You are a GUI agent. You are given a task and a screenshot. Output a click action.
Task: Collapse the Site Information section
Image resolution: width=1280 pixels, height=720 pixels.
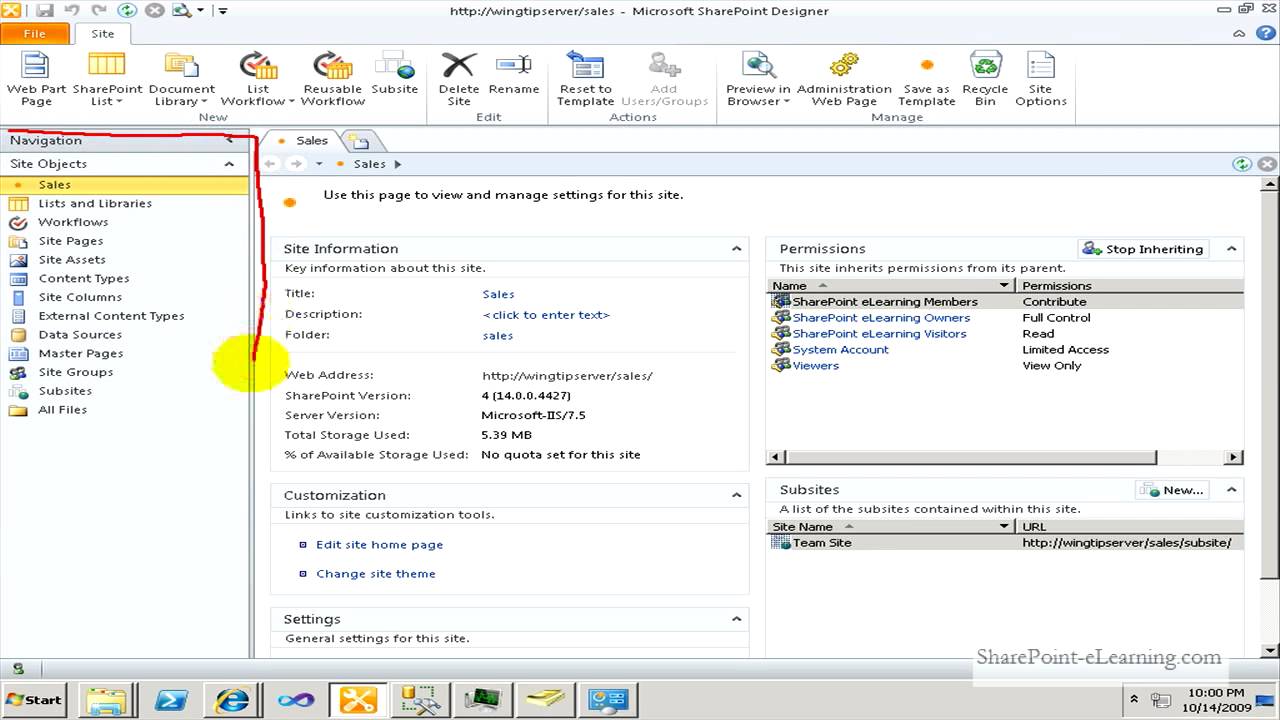click(737, 249)
